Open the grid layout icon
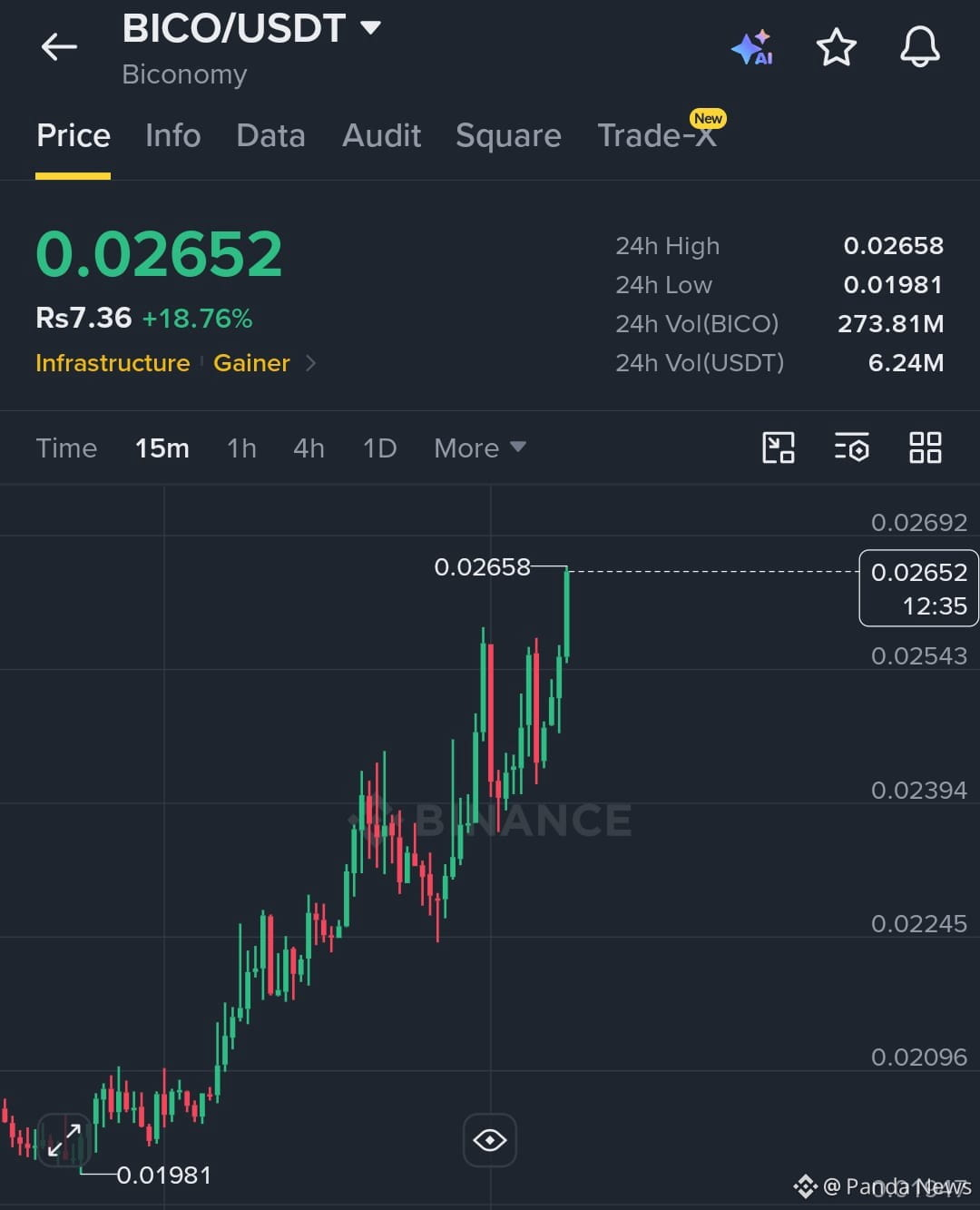The height and width of the screenshot is (1210, 980). coord(925,448)
